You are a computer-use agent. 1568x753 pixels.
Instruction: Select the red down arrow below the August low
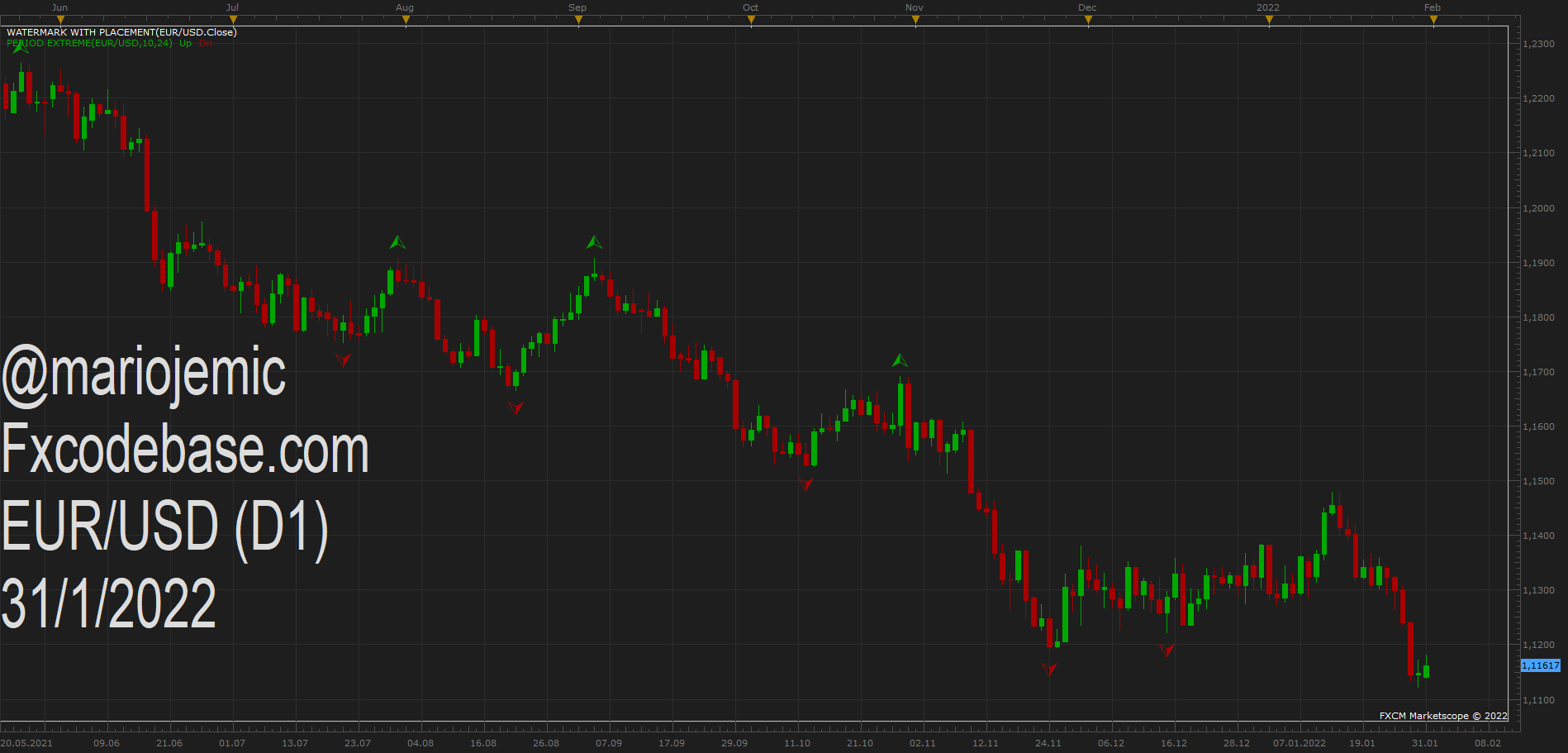click(x=516, y=407)
